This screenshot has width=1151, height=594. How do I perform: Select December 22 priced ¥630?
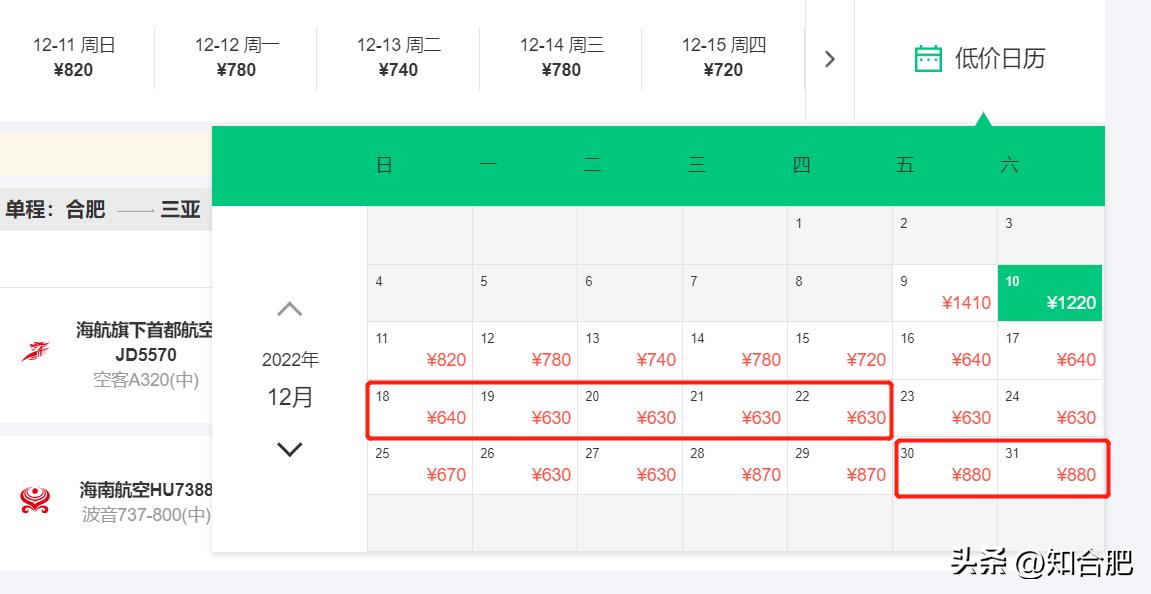(x=839, y=408)
